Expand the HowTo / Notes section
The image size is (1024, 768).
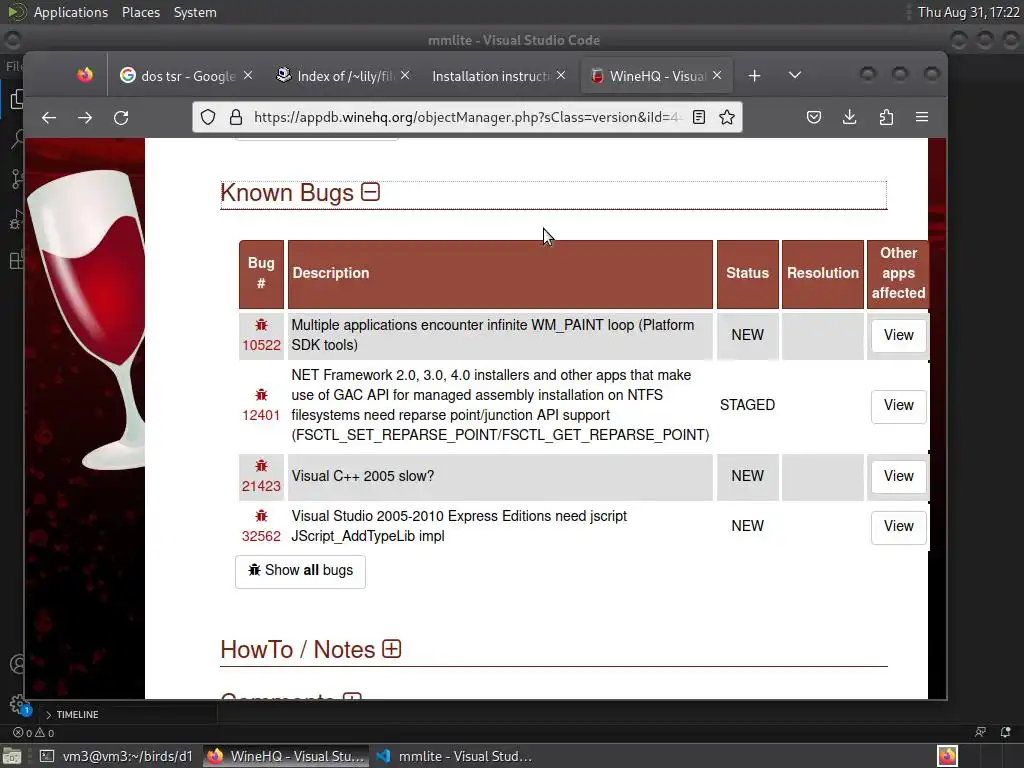(391, 649)
